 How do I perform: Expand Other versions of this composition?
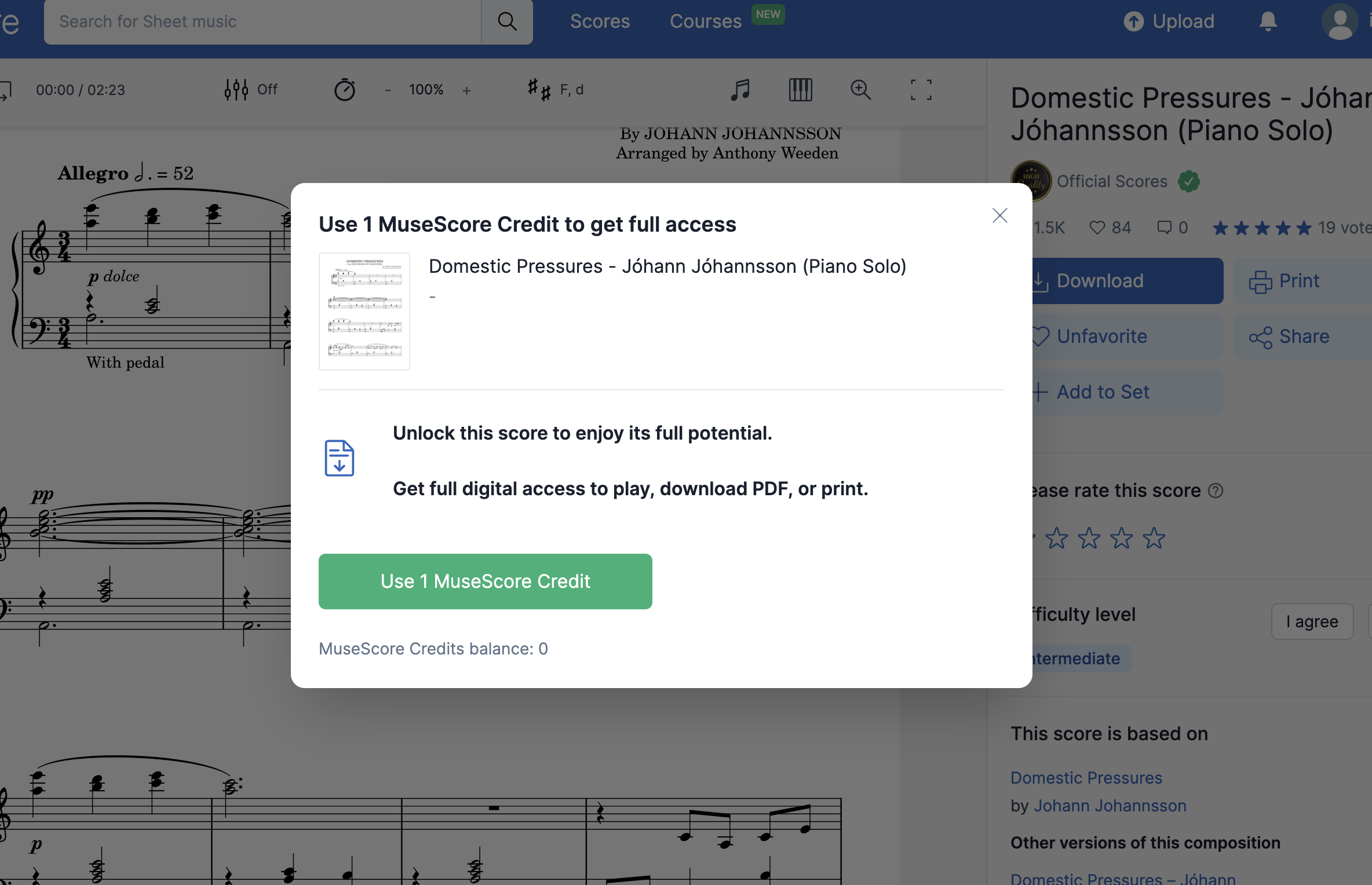(1145, 843)
